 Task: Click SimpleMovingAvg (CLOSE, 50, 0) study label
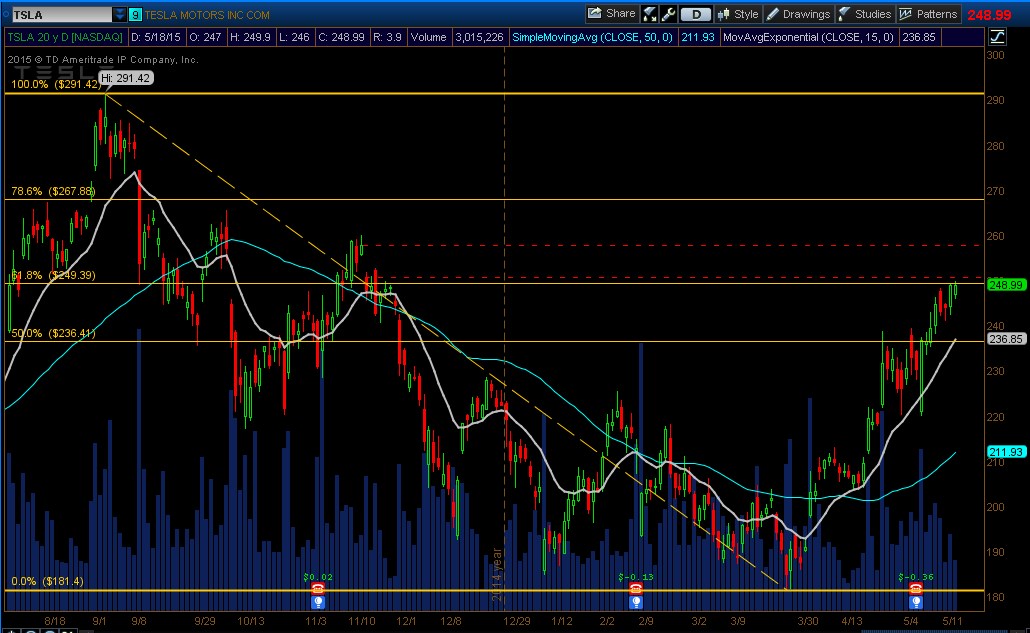[592, 37]
